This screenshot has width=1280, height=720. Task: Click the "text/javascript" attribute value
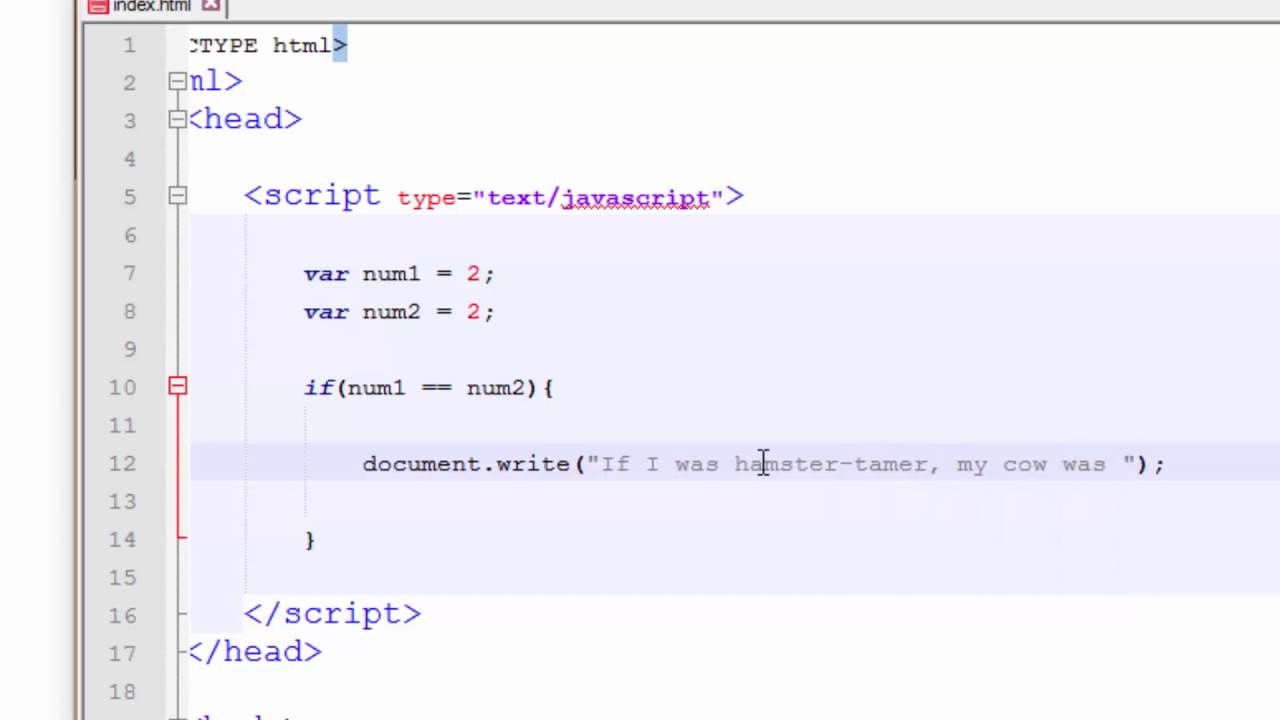pyautogui.click(x=598, y=198)
